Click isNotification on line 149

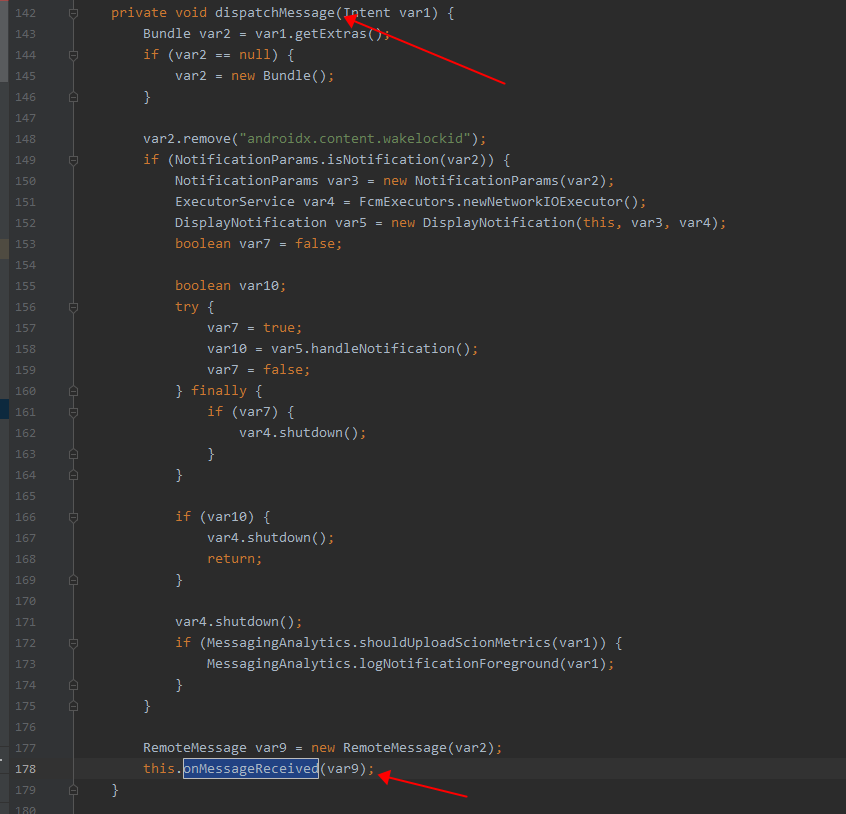pos(383,160)
